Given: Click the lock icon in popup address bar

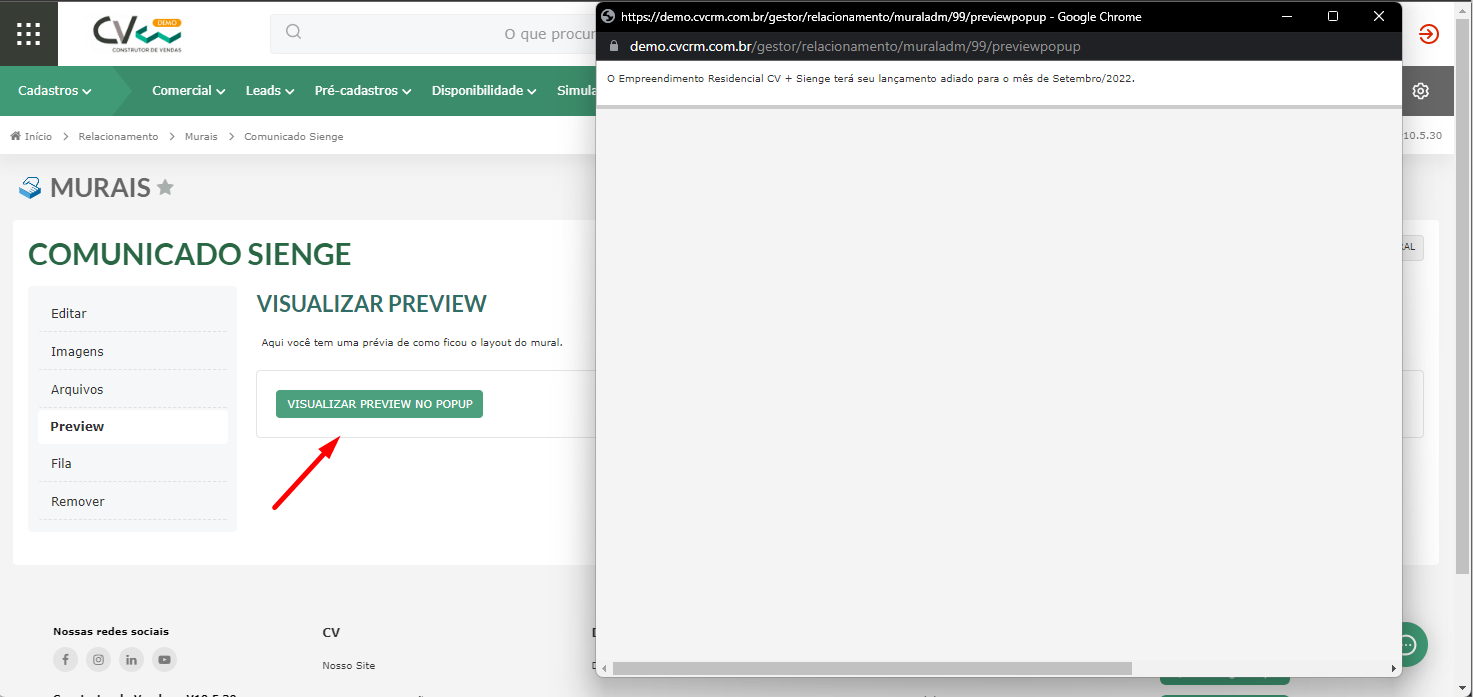Looking at the screenshot, I should (x=615, y=46).
